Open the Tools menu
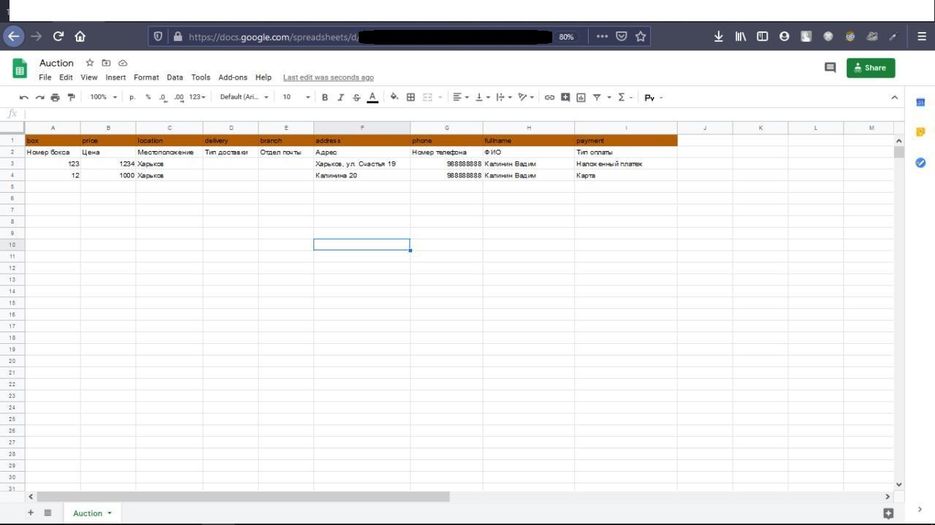Viewport: 935px width, 525px height. [x=200, y=78]
